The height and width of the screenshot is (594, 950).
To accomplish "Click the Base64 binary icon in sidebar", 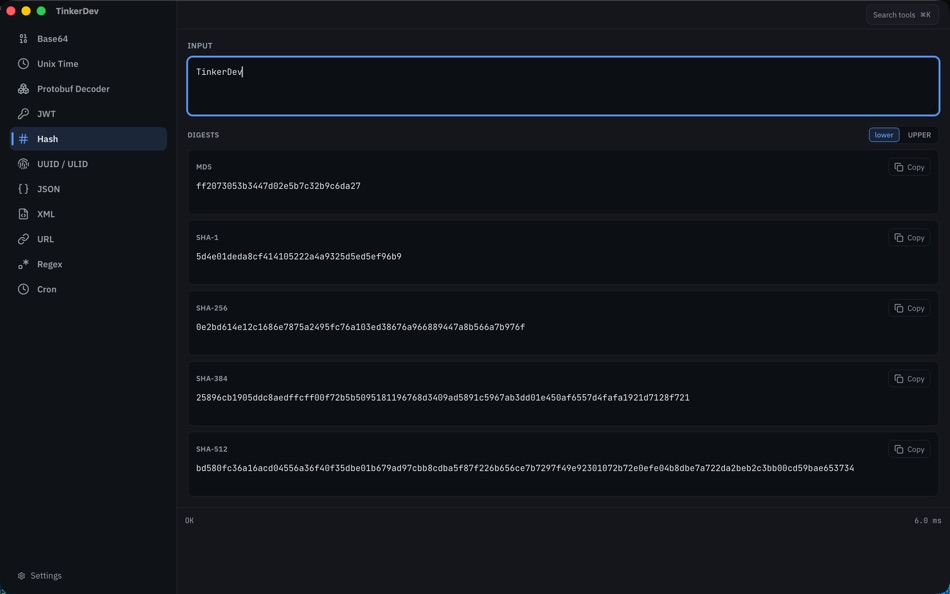I will [23, 39].
